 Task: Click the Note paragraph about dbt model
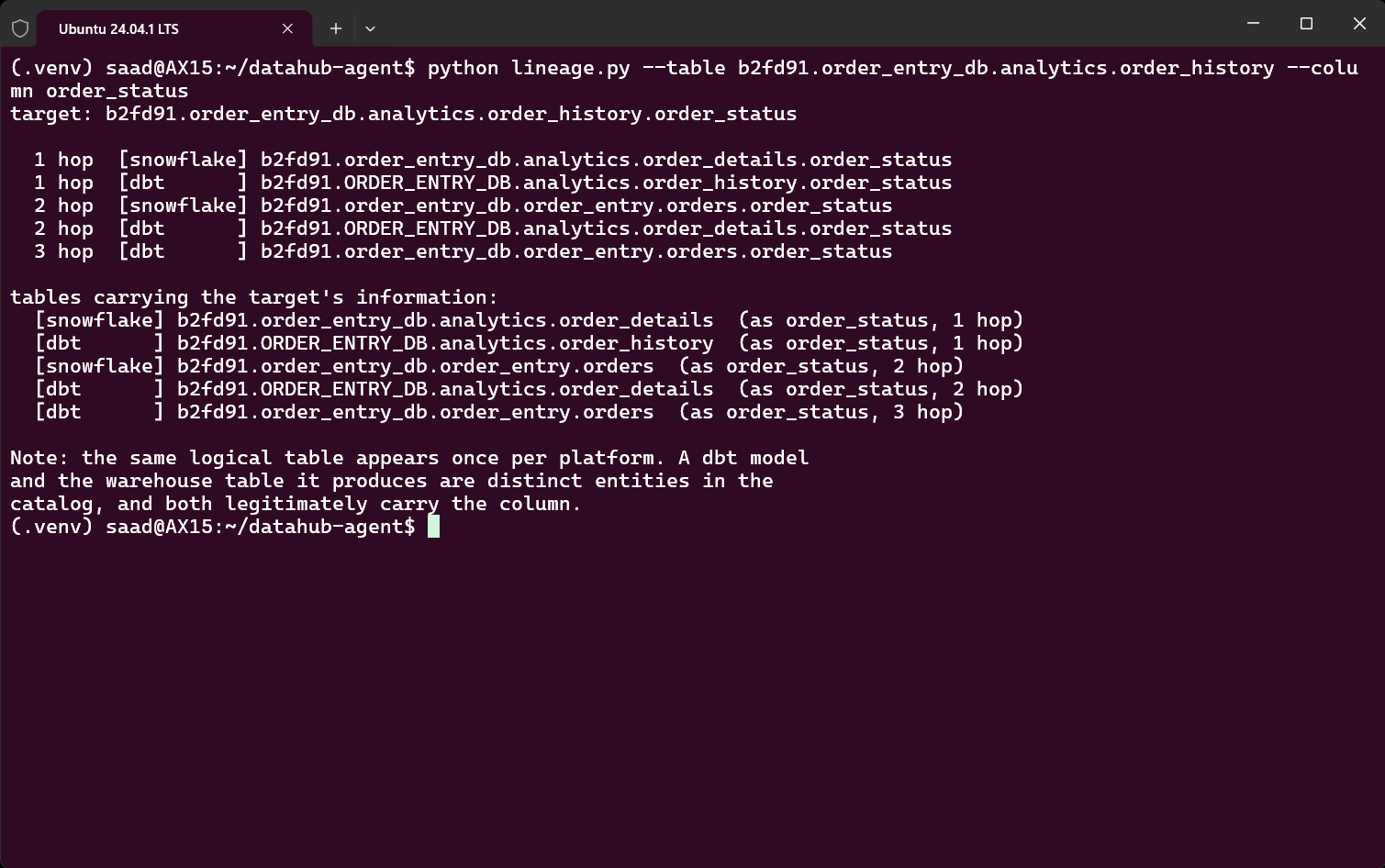coord(409,481)
